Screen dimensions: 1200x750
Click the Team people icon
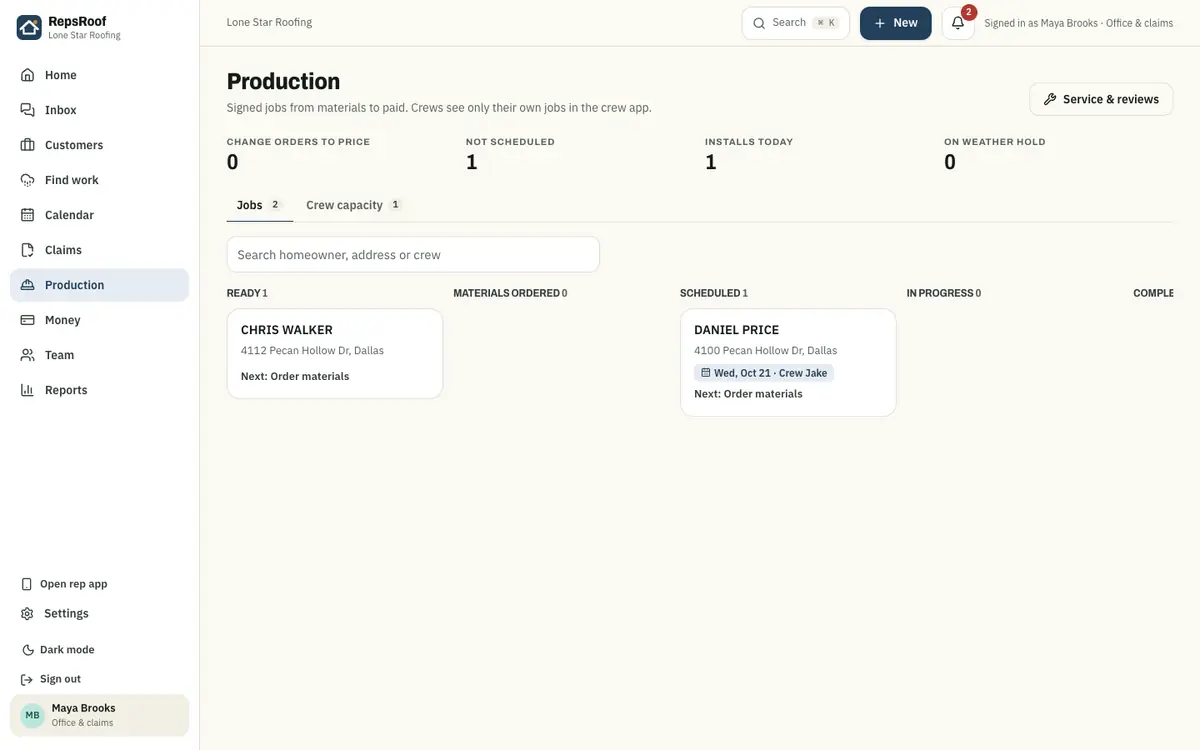27,355
